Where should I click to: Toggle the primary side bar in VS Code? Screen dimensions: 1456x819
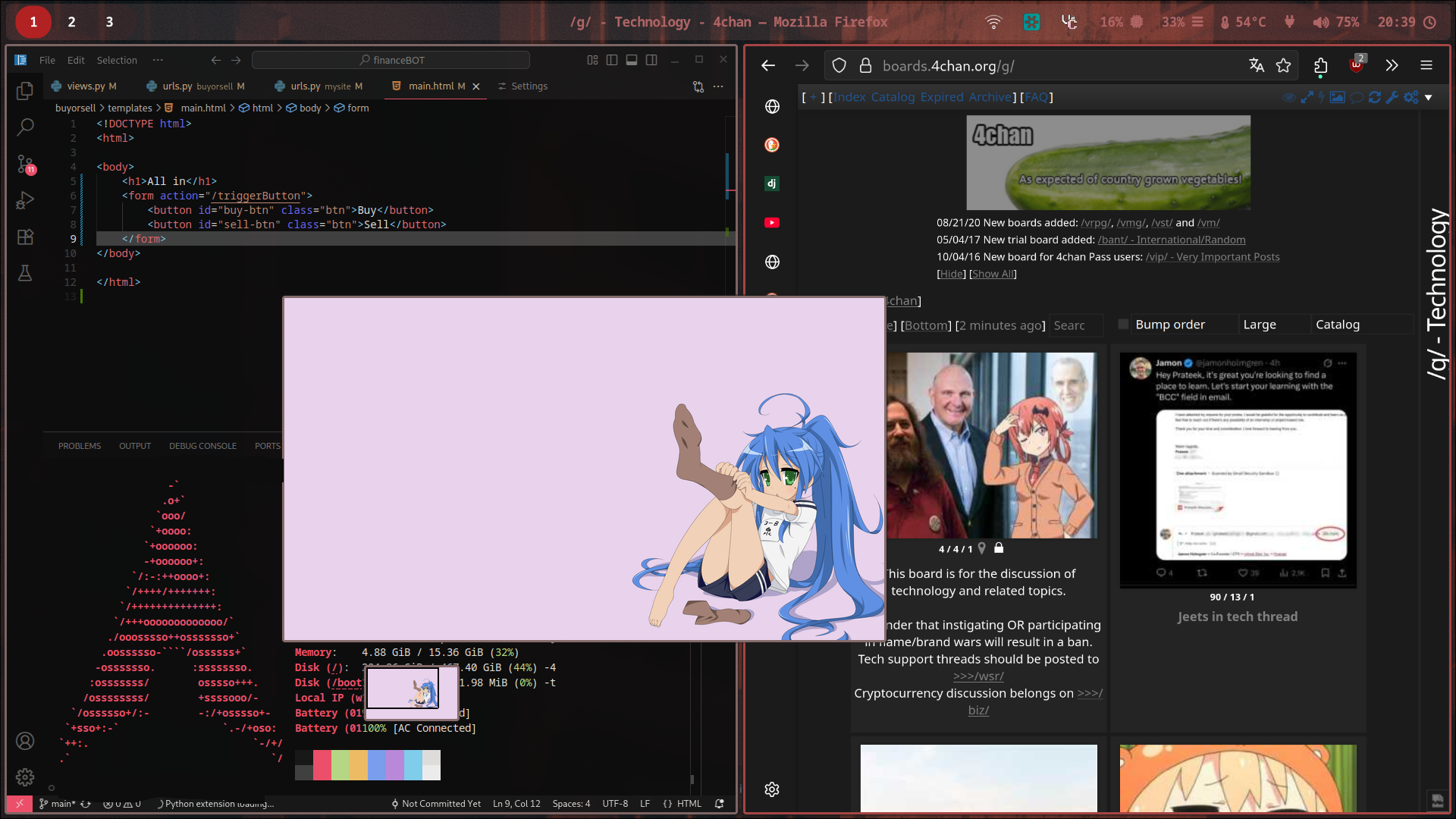click(612, 60)
